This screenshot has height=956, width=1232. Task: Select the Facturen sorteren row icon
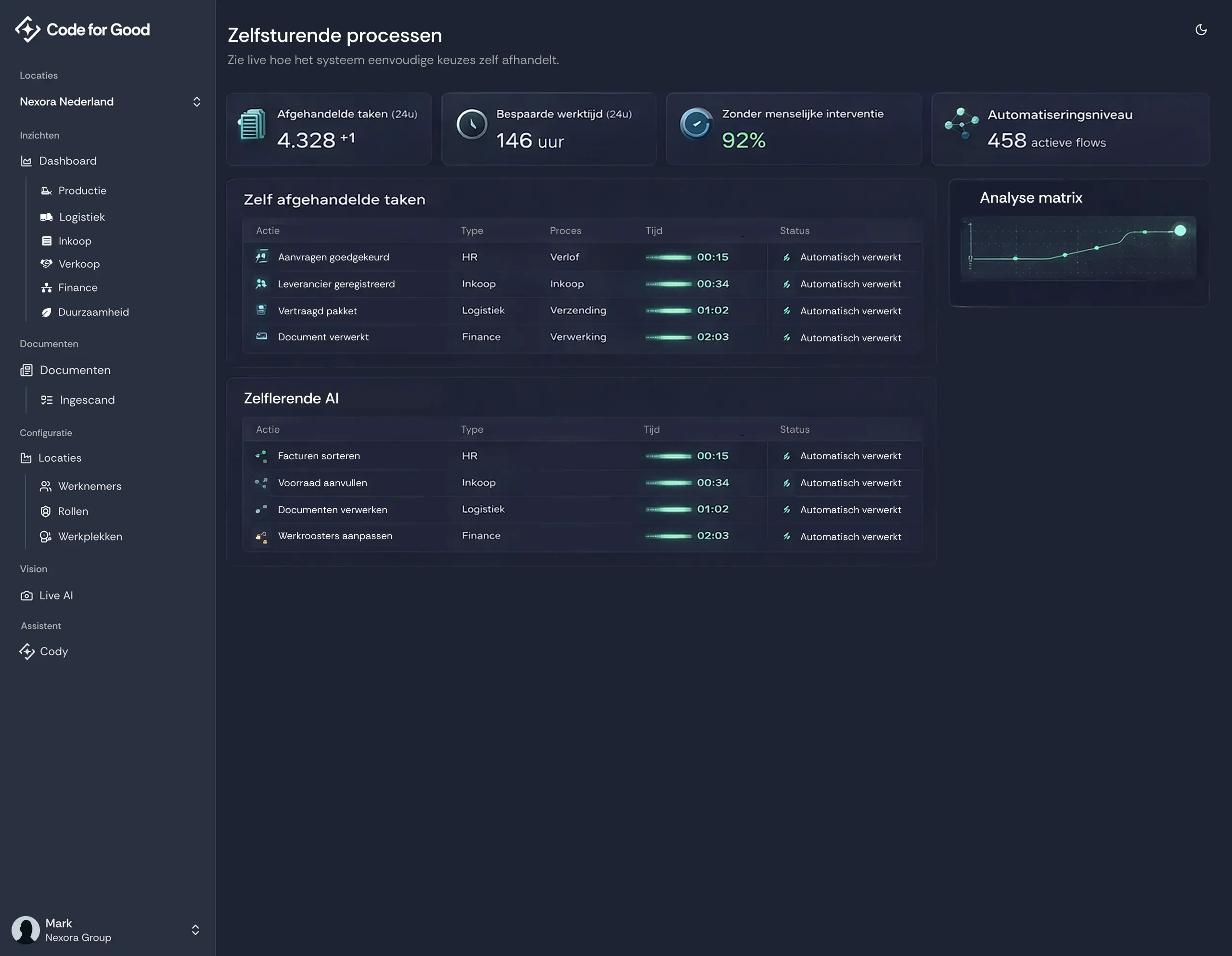[x=261, y=456]
